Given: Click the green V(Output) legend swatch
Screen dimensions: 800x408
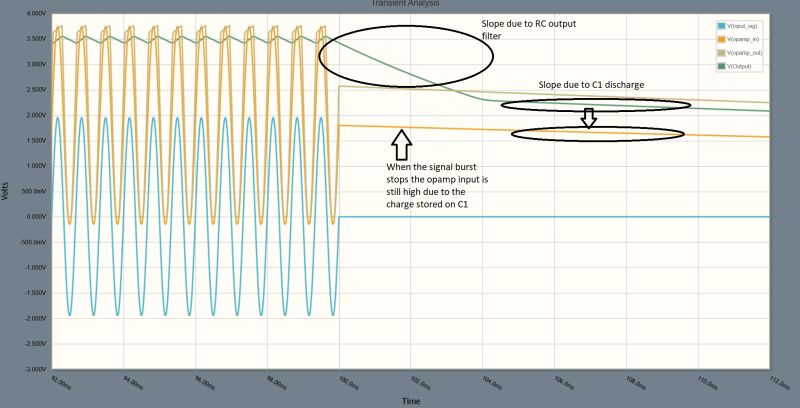Looking at the screenshot, I should tap(721, 66).
